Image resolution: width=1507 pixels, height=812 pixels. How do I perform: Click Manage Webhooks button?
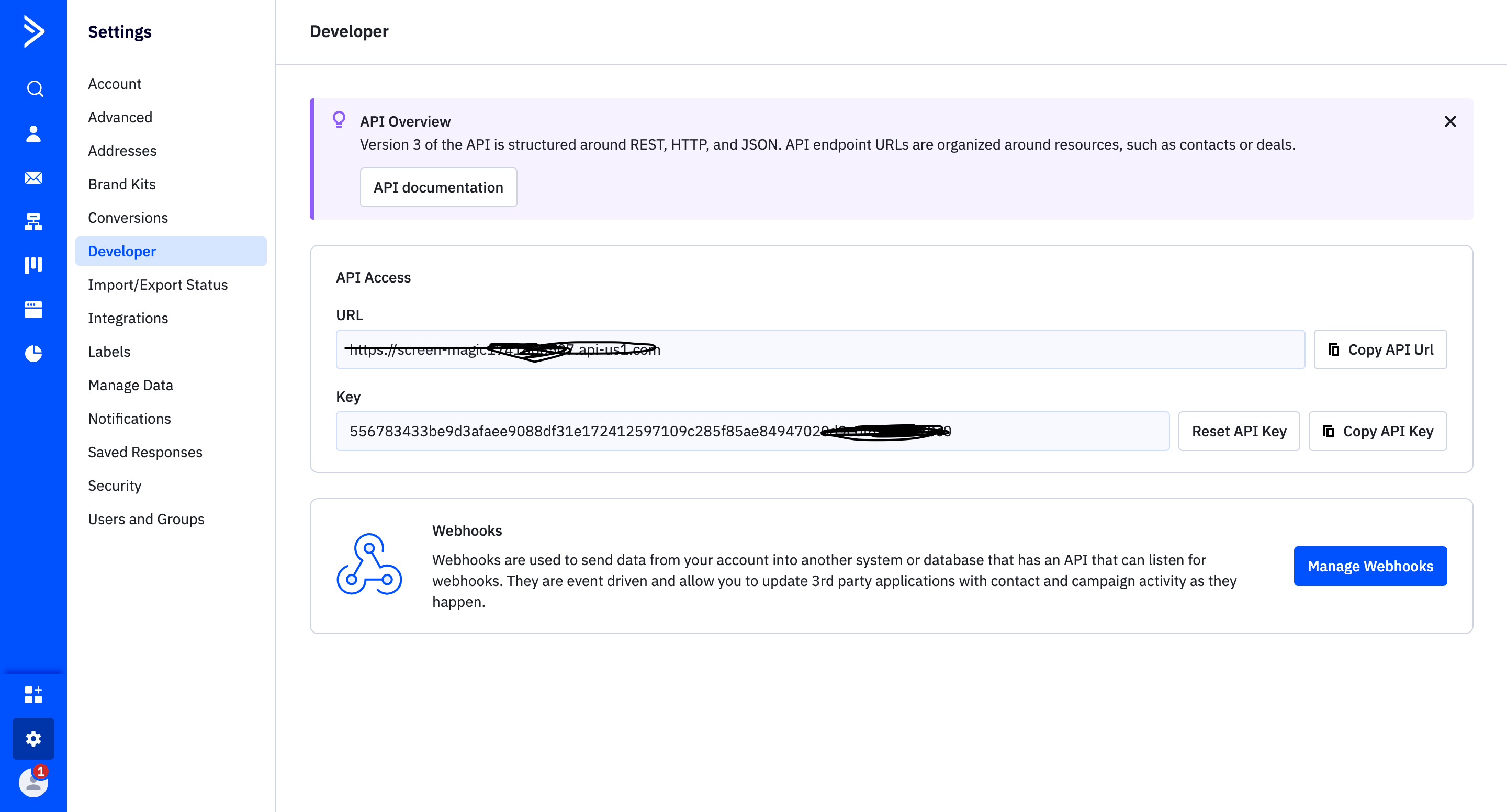[x=1370, y=566]
